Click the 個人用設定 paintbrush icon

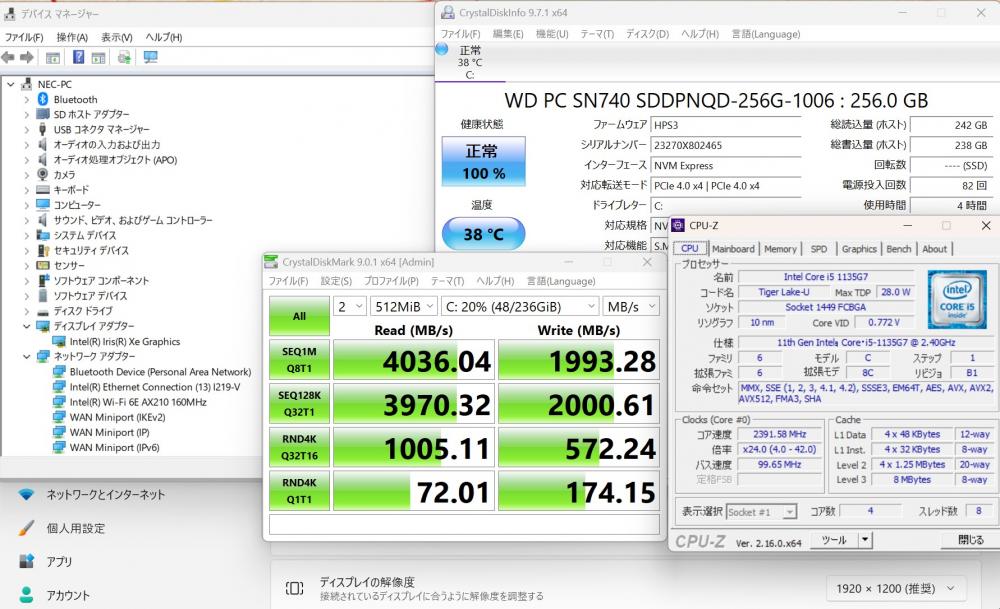pos(26,528)
